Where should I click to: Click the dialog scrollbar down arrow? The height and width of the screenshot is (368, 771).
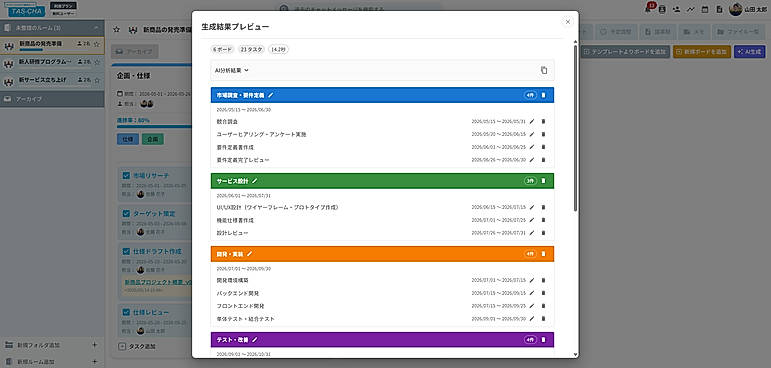click(575, 354)
